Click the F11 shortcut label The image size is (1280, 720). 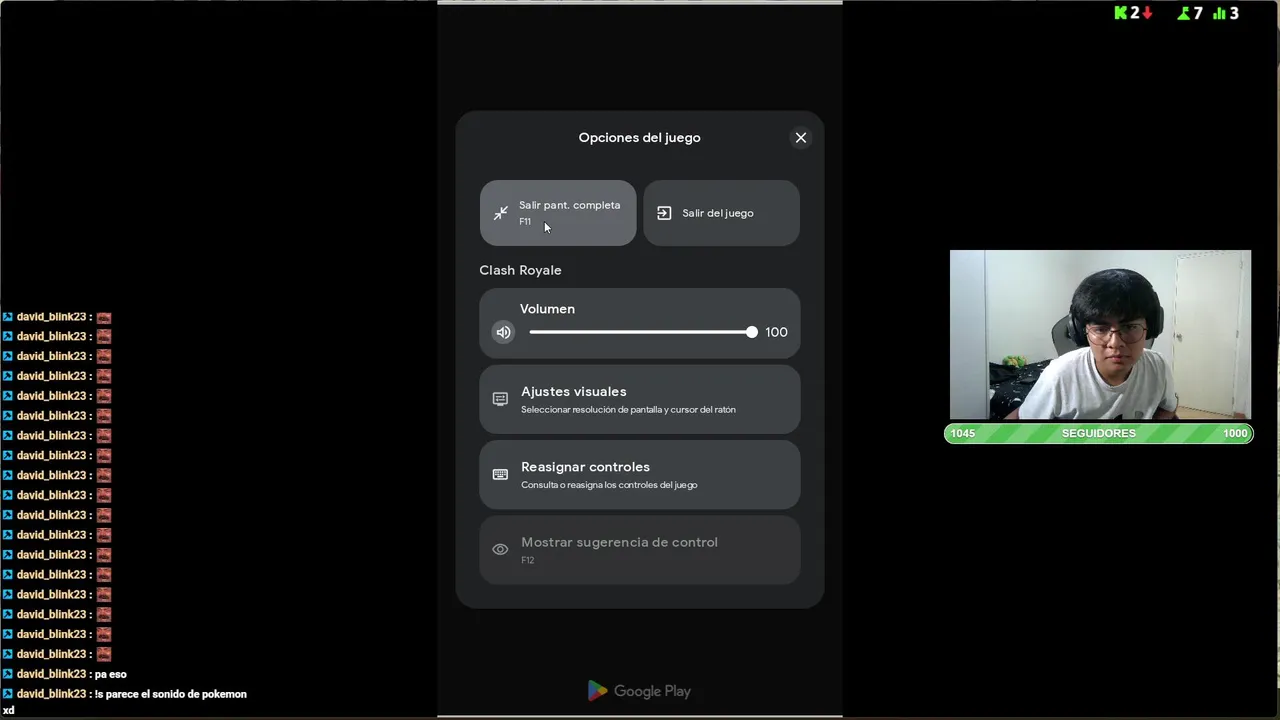click(525, 222)
